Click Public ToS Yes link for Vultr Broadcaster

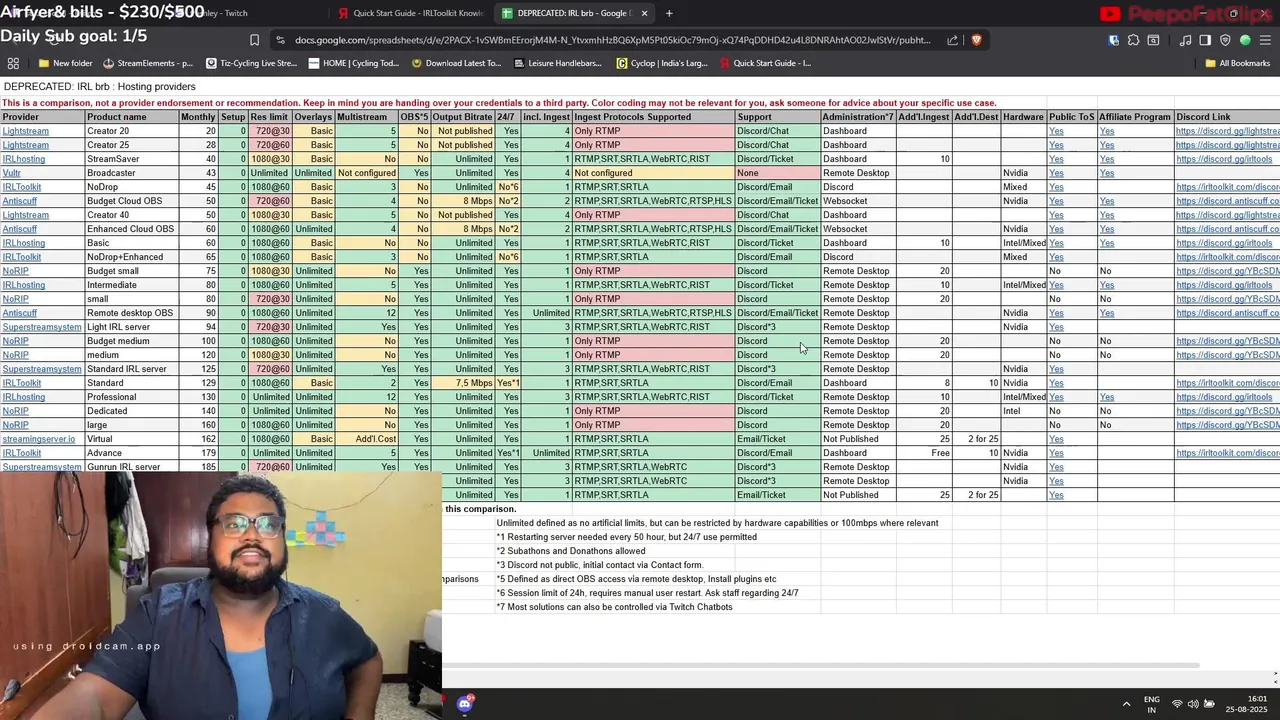1056,173
